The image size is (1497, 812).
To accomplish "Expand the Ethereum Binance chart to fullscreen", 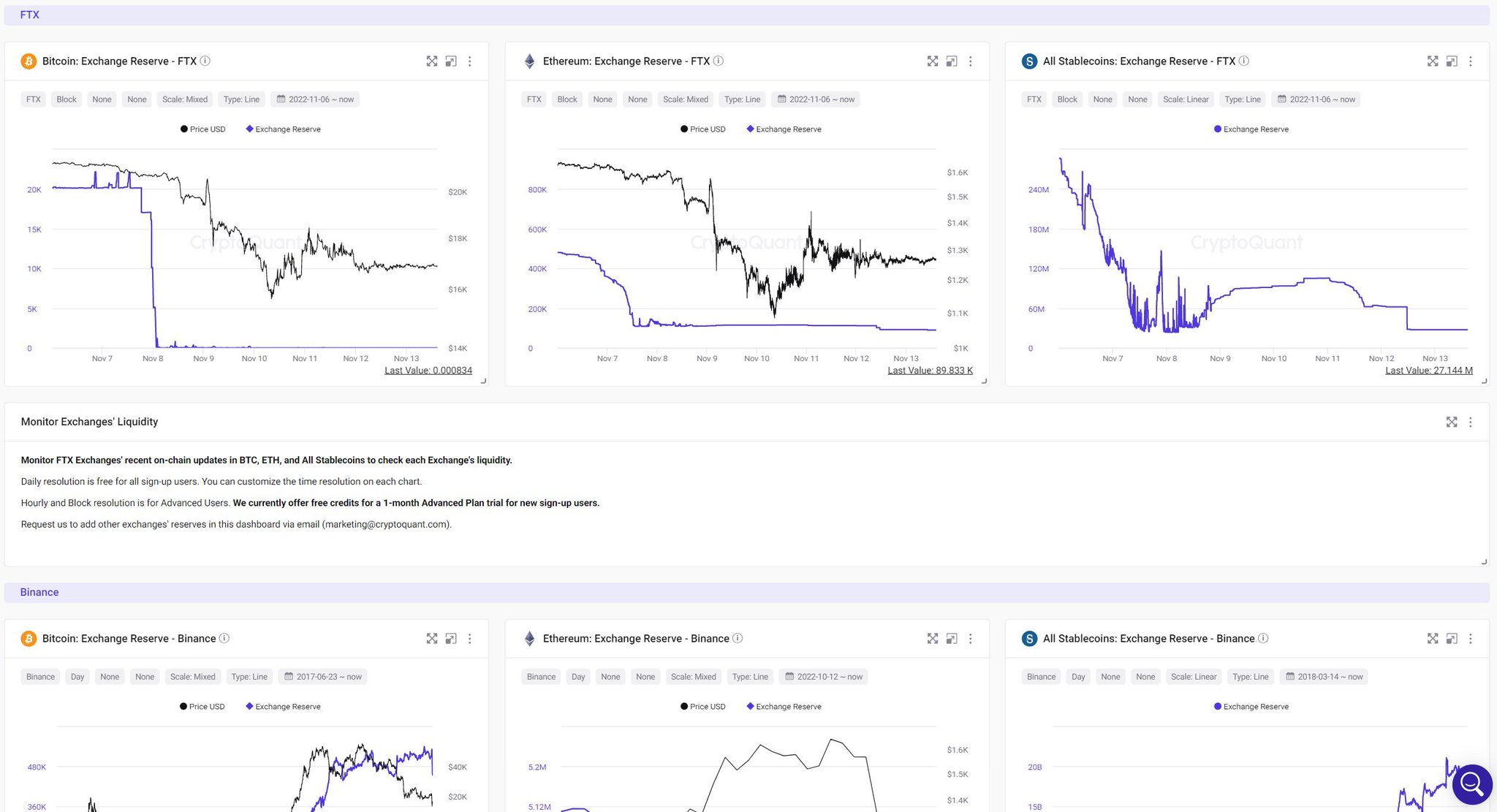I will tap(933, 639).
